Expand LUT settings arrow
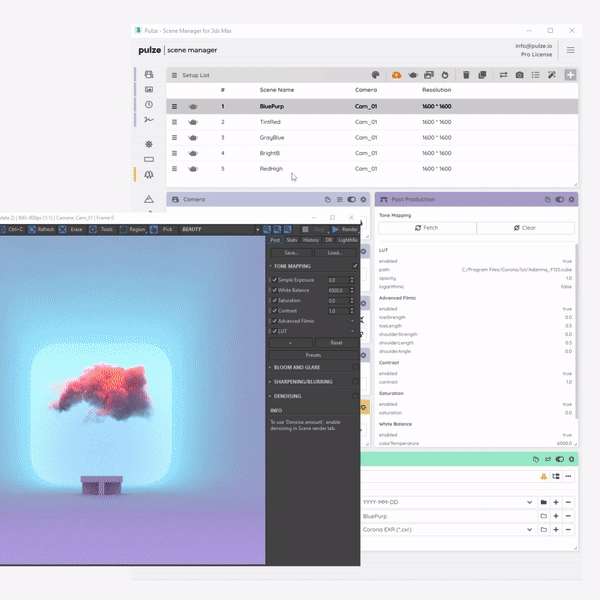The height and width of the screenshot is (600, 600). 352,331
